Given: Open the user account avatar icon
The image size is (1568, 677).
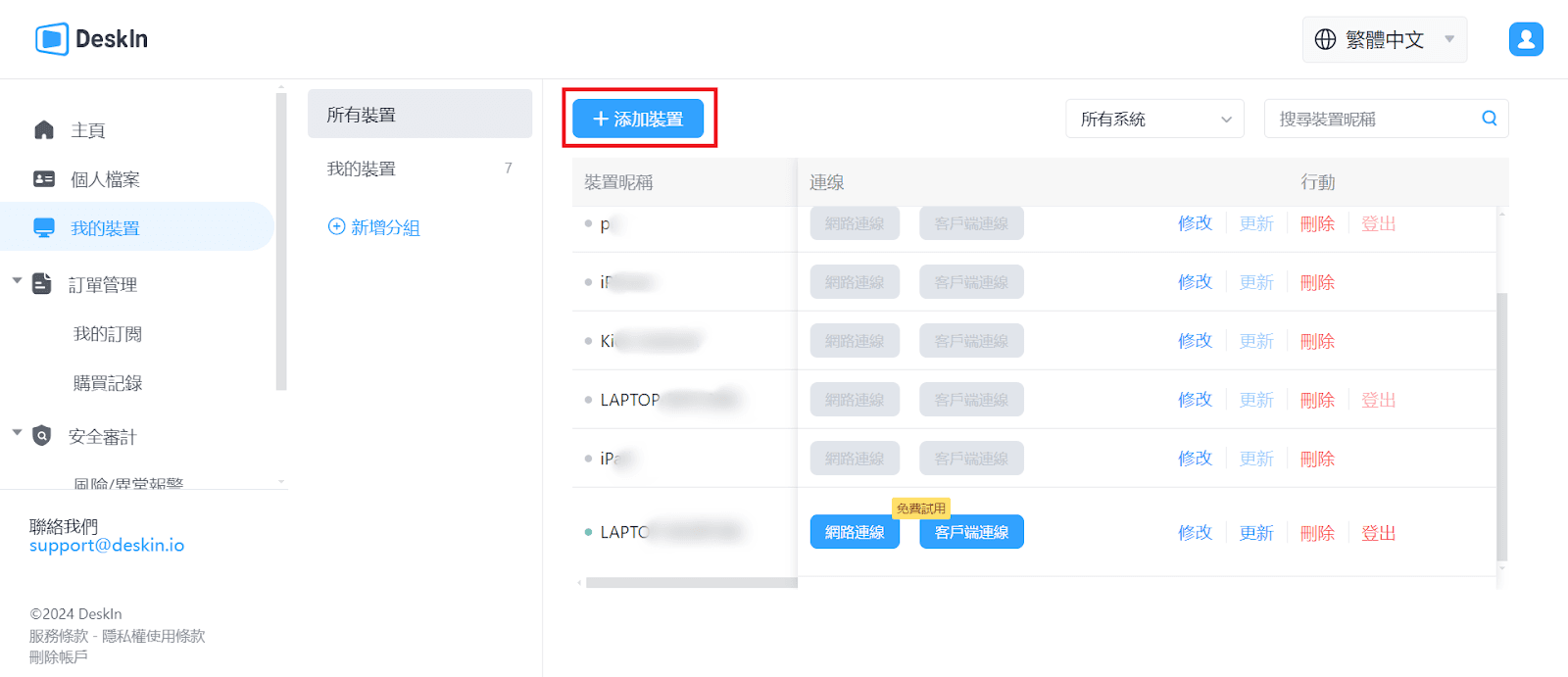Looking at the screenshot, I should (x=1526, y=39).
